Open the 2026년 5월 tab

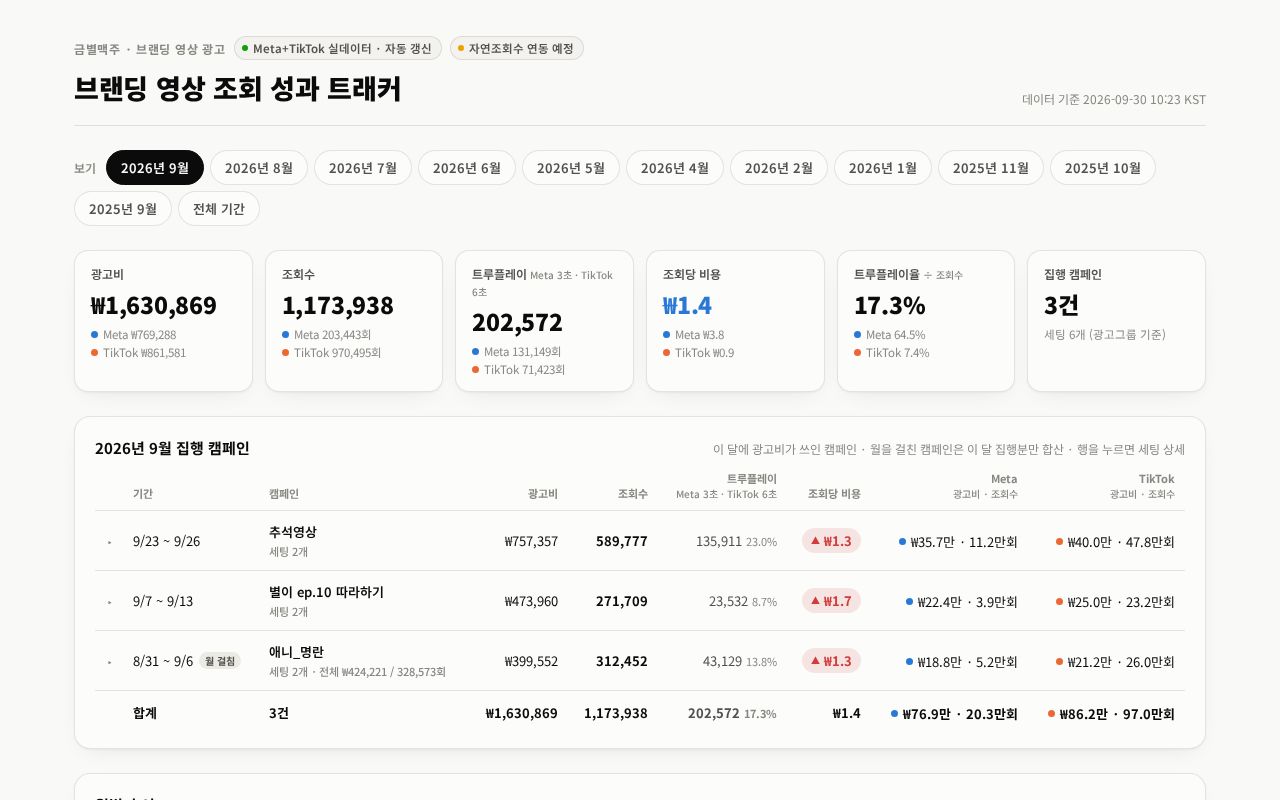[571, 168]
